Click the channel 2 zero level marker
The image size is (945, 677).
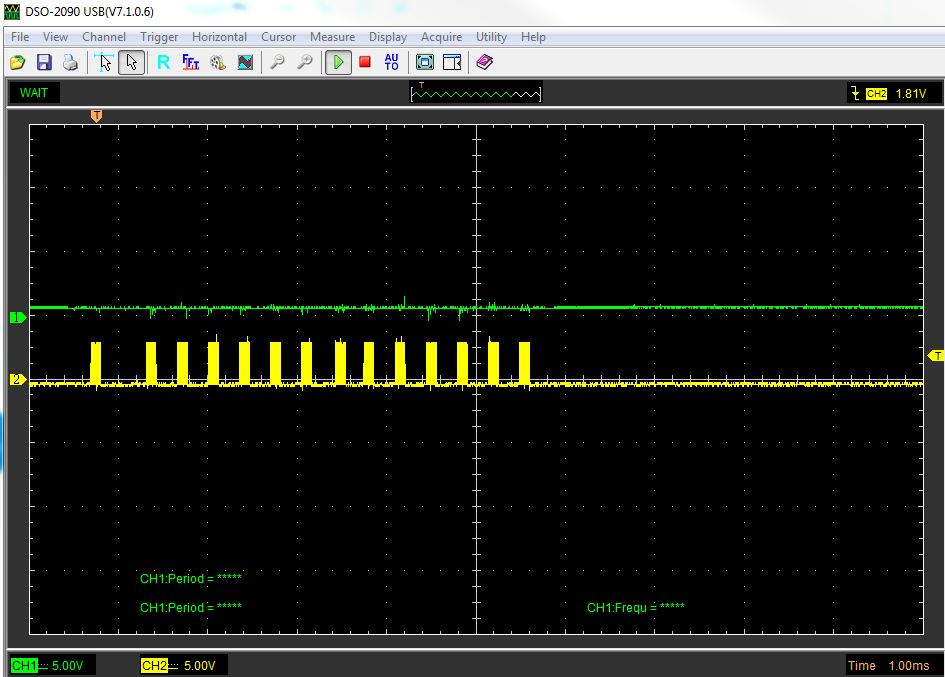pos(17,379)
